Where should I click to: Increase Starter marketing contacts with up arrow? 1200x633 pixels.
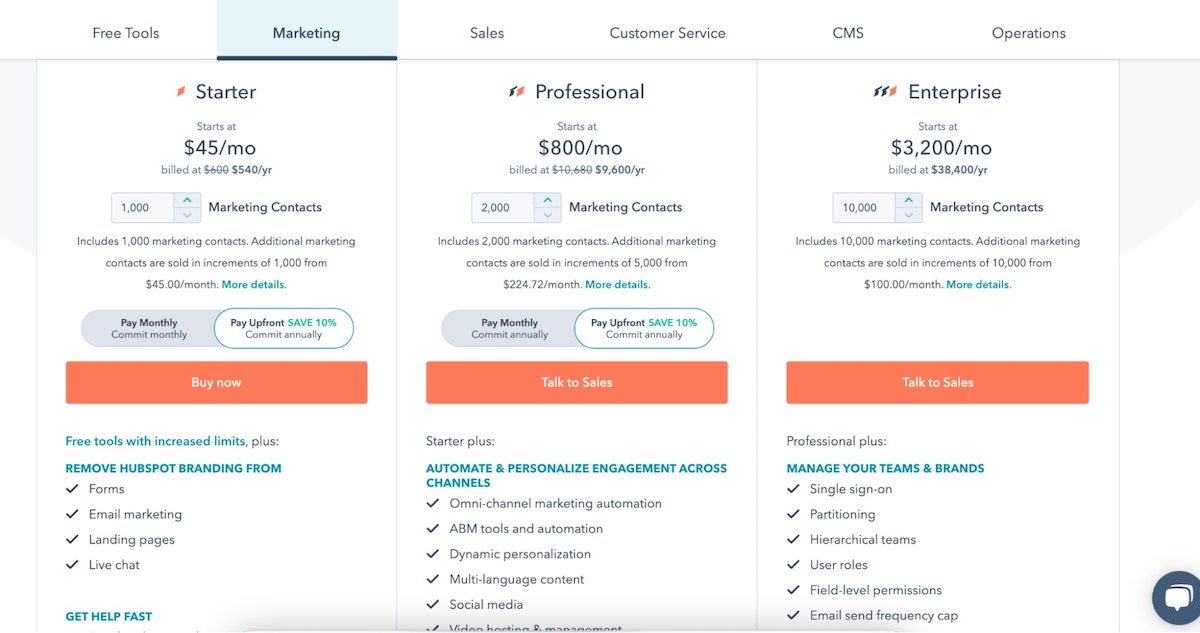(187, 201)
